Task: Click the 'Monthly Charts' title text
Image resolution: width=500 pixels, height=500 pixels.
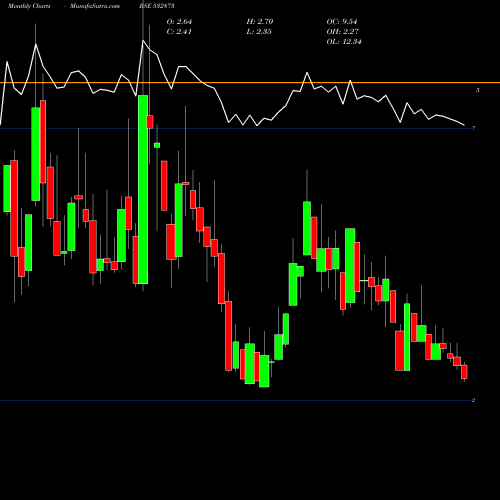Action: pos(29,6)
